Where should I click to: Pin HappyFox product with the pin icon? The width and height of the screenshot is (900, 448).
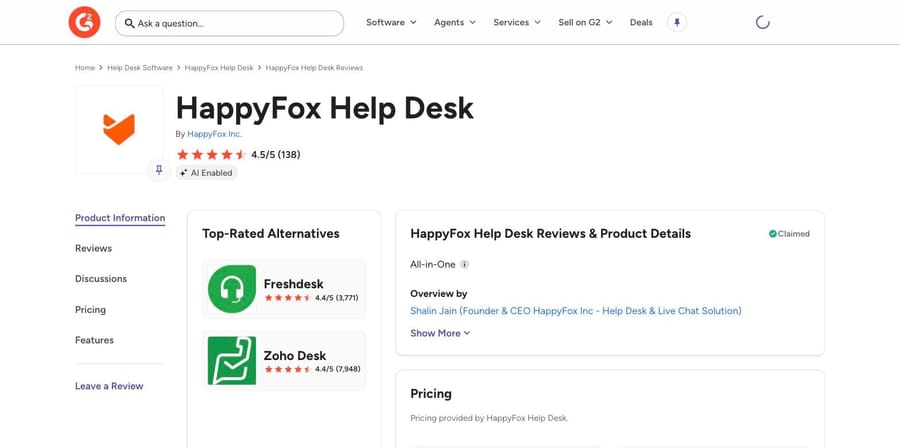click(x=159, y=170)
